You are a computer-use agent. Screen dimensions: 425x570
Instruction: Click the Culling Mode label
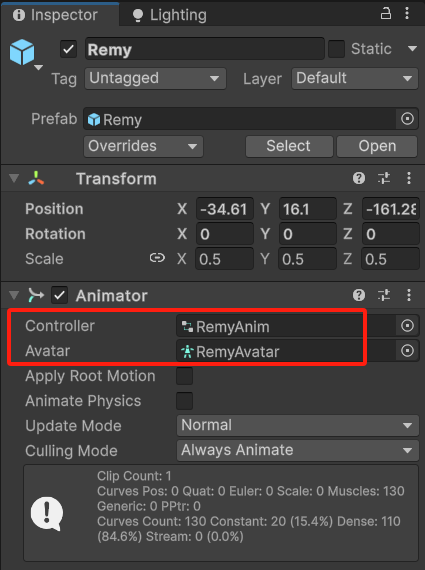(x=71, y=451)
